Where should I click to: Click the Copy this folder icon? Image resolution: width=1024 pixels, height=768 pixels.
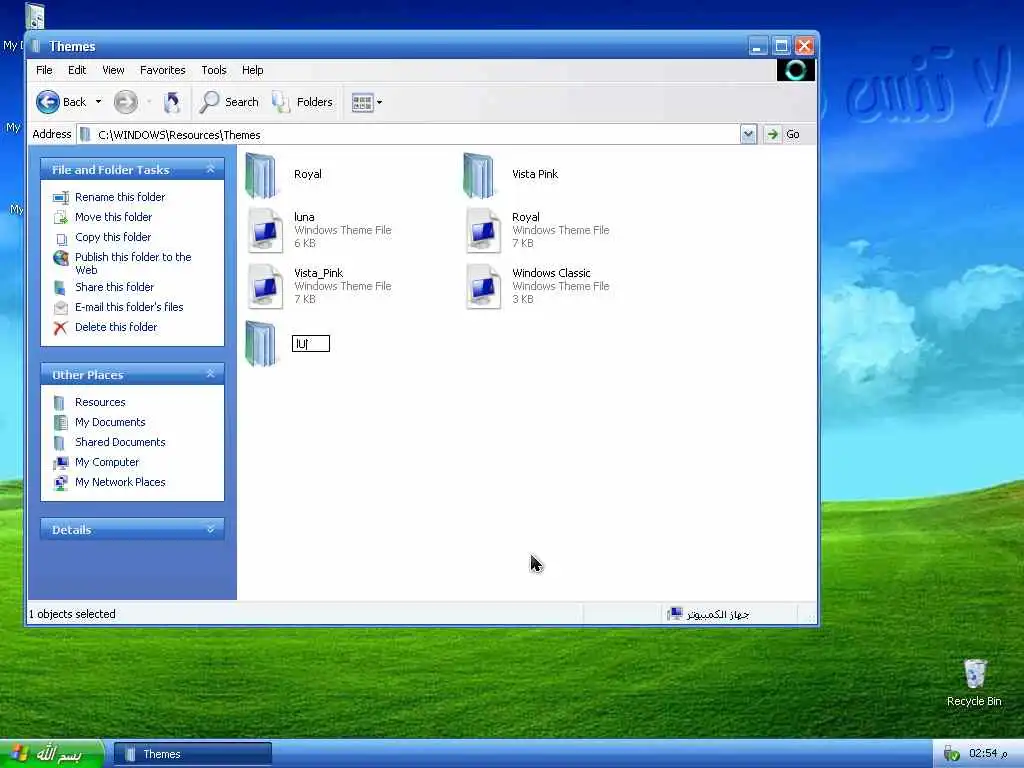coord(61,238)
